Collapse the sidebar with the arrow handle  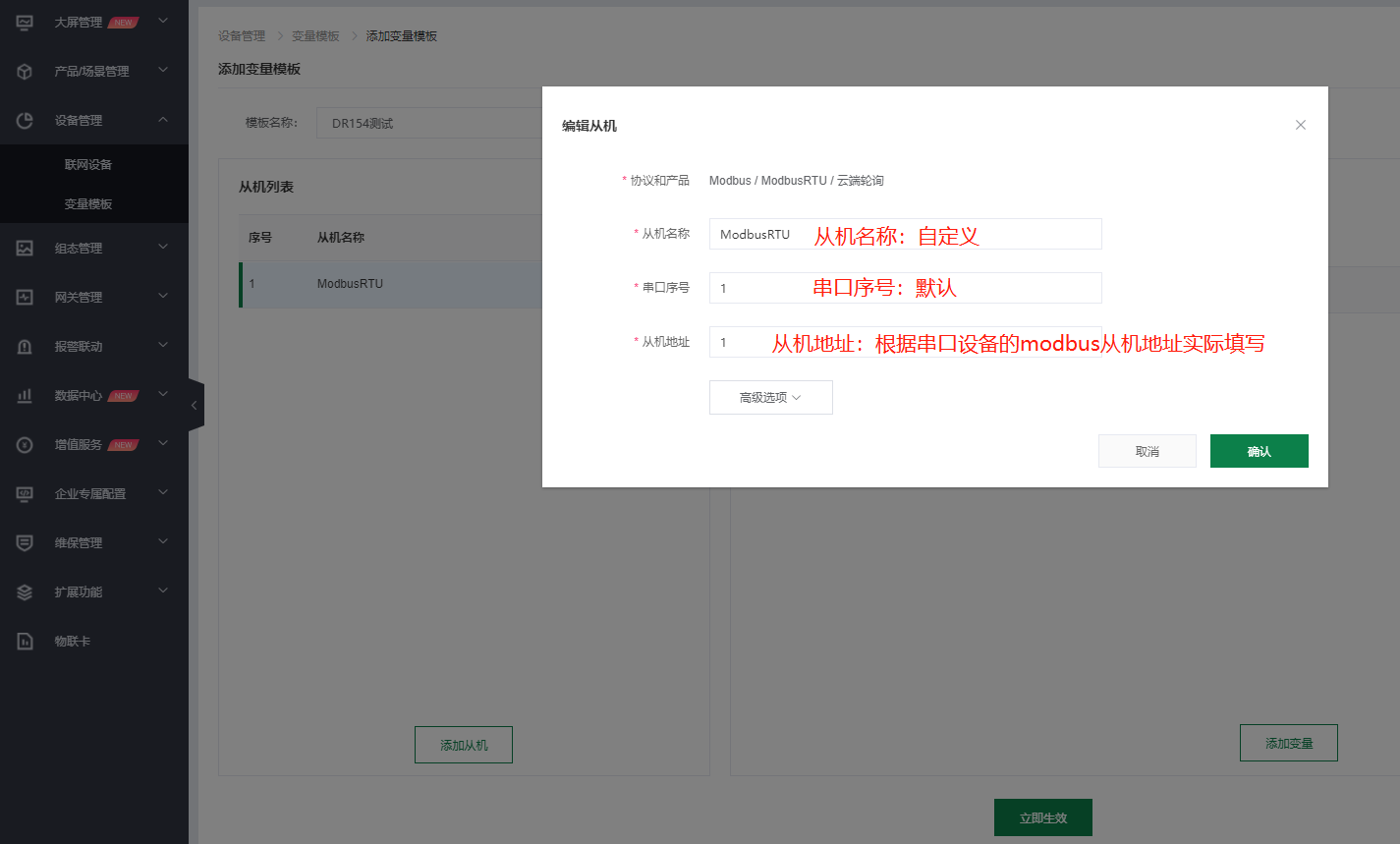pos(195,405)
